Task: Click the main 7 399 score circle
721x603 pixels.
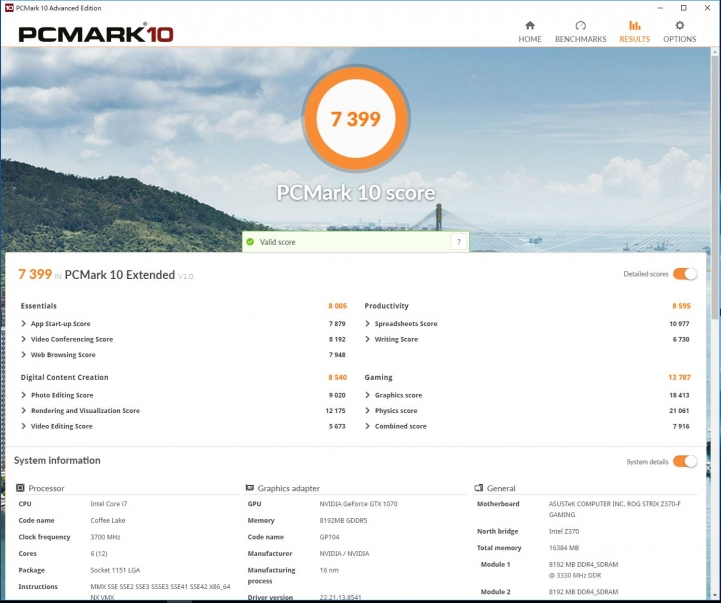Action: pyautogui.click(x=355, y=119)
